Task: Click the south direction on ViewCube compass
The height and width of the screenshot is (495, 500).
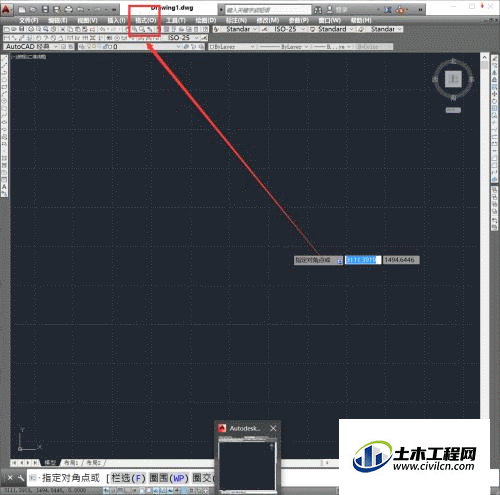Action: coord(453,98)
